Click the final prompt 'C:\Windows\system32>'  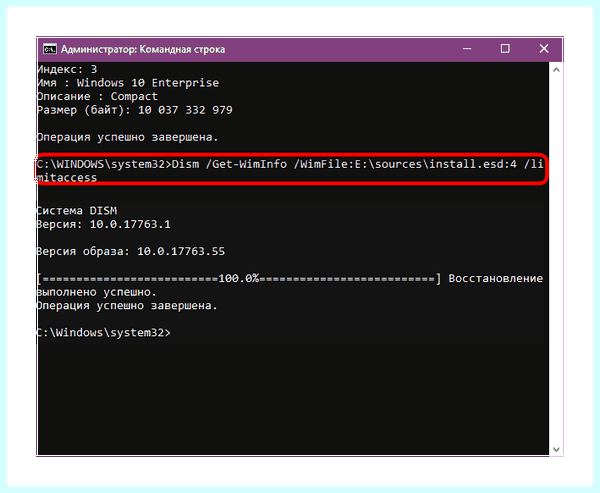coord(104,333)
